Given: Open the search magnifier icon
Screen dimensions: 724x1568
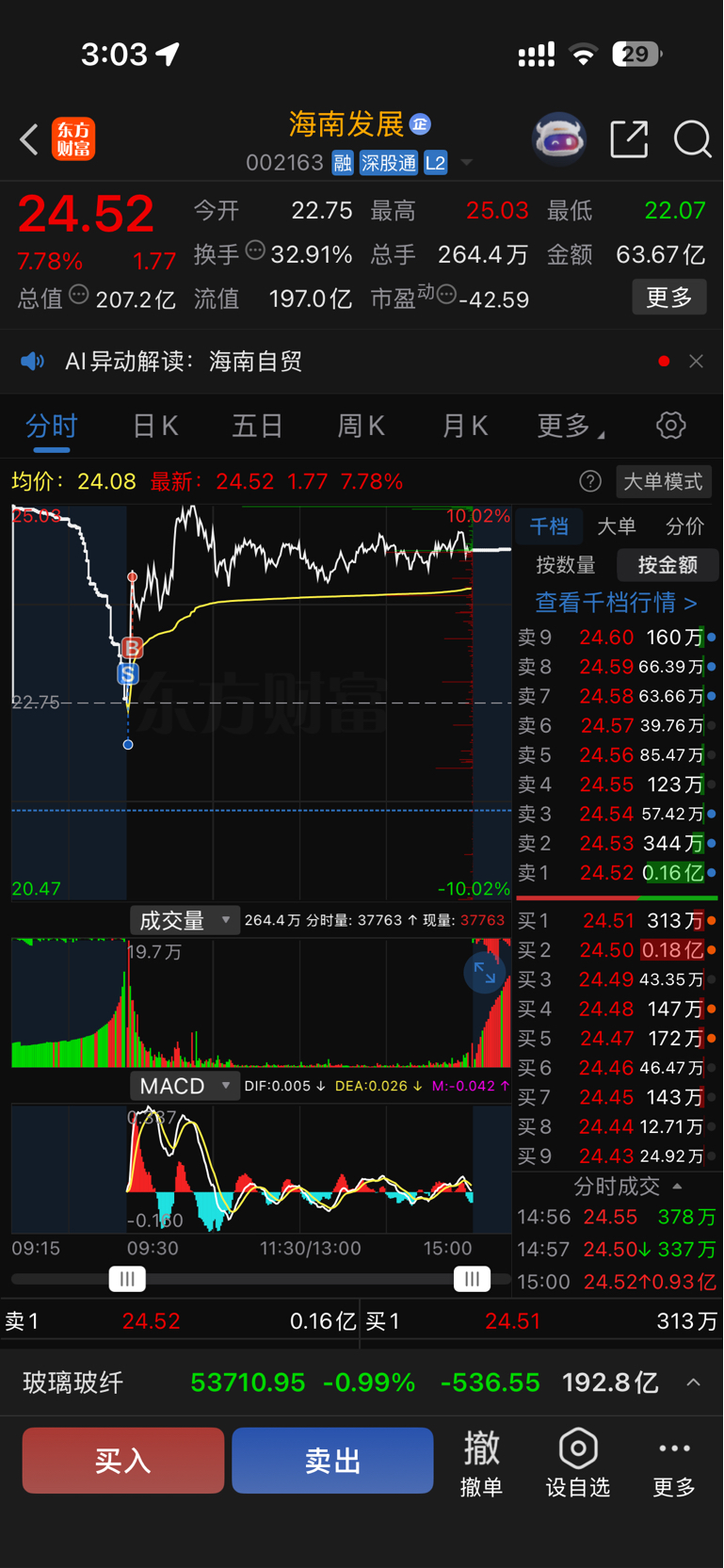Looking at the screenshot, I should click(x=692, y=139).
